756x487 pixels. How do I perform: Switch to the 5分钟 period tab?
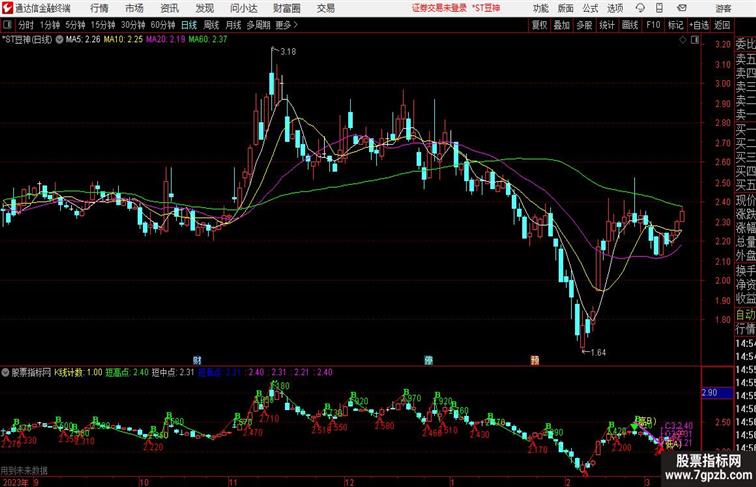coord(75,25)
